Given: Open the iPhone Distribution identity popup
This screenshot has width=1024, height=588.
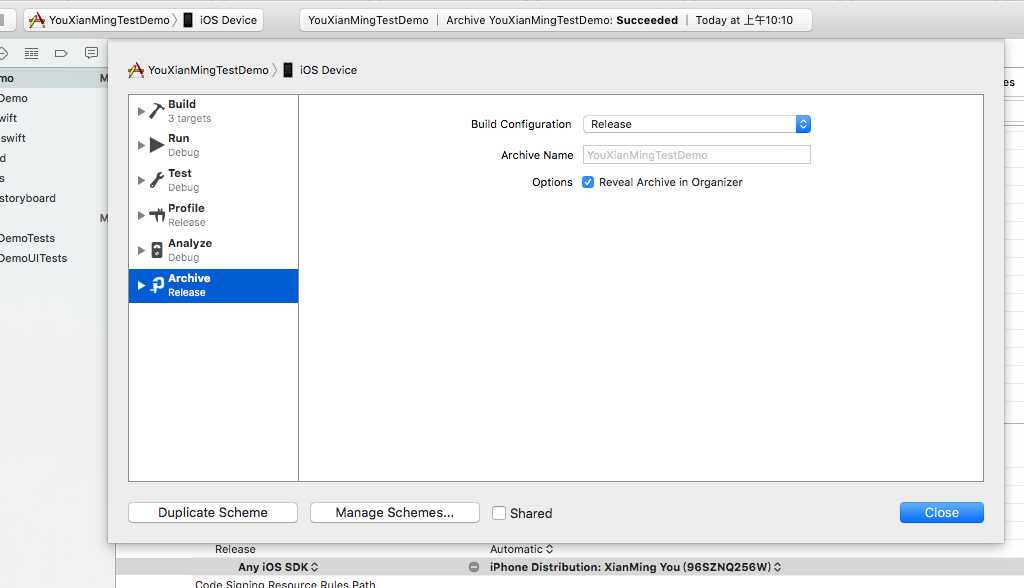Looking at the screenshot, I should [635, 567].
